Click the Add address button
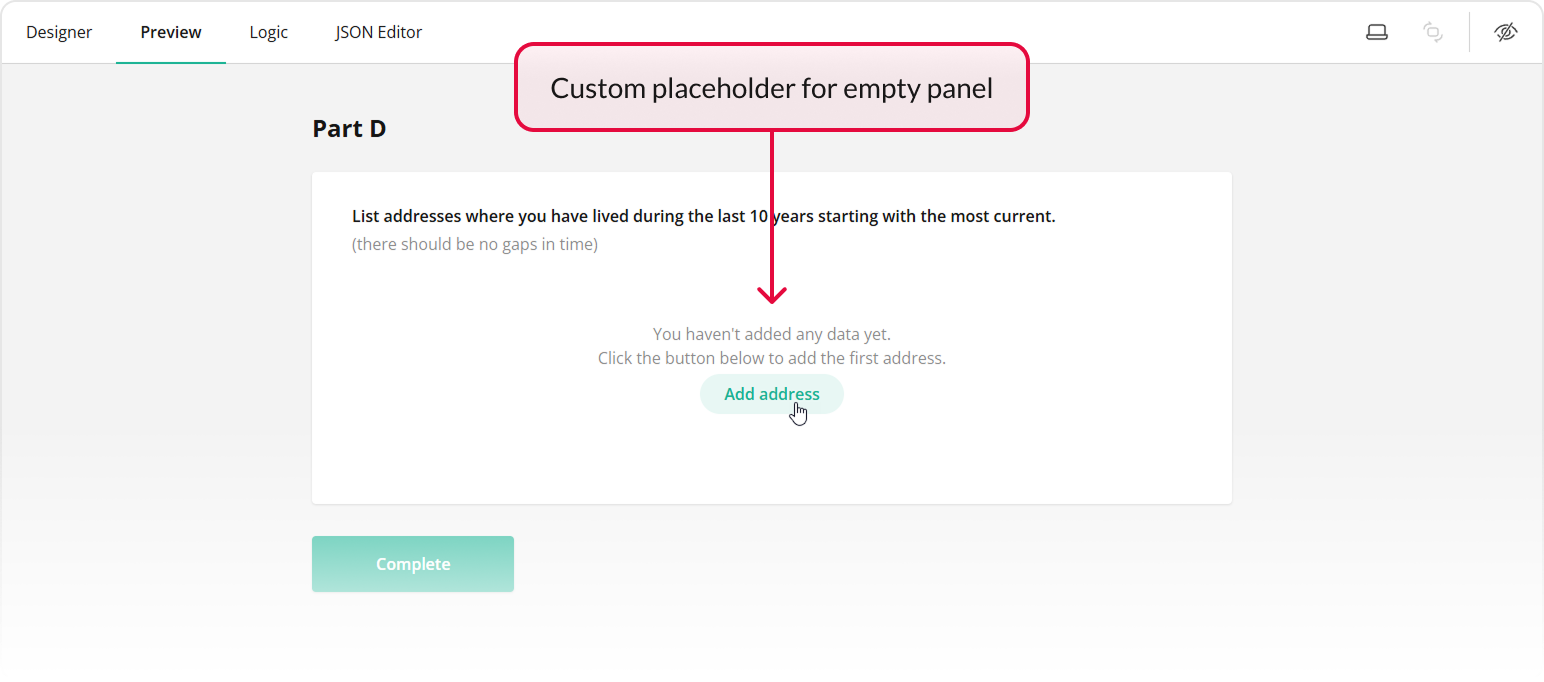 (771, 393)
